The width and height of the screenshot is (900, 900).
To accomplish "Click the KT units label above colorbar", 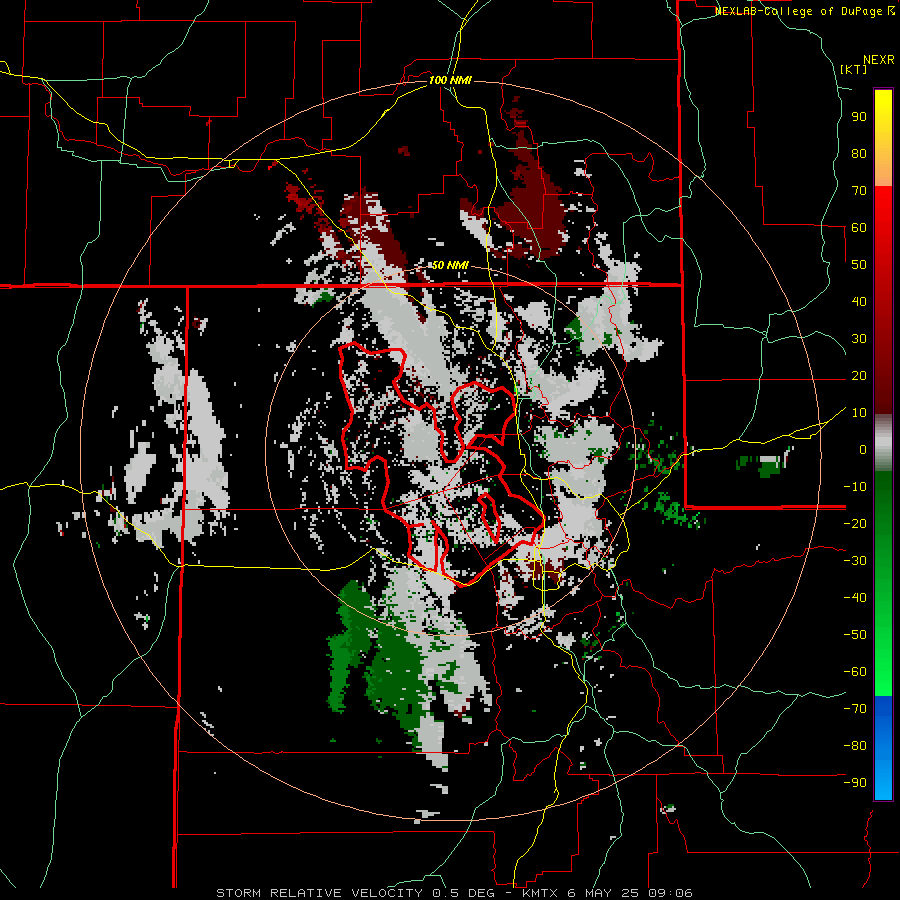I will coord(854,69).
